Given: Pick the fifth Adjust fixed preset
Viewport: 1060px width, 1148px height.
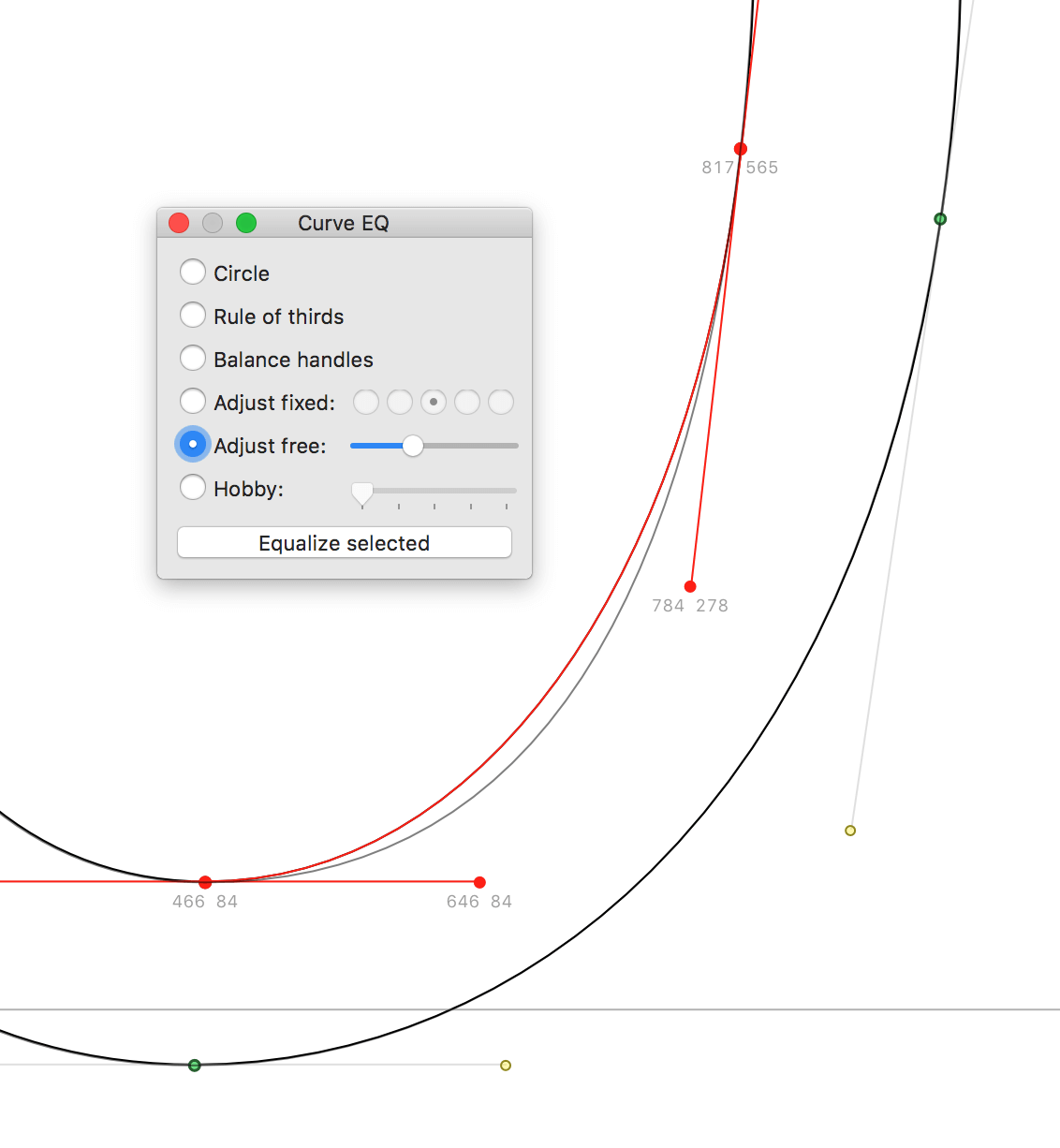Looking at the screenshot, I should [x=501, y=402].
